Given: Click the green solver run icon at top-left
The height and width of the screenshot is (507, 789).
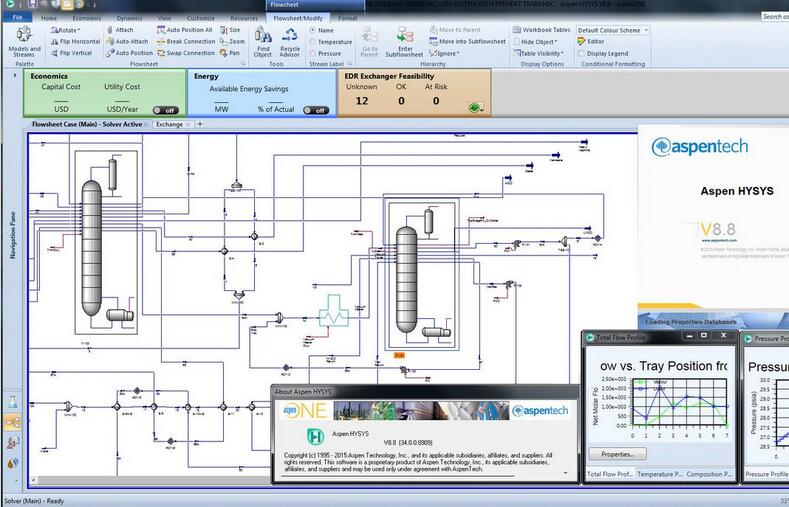Looking at the screenshot, I should [x=9, y=4].
